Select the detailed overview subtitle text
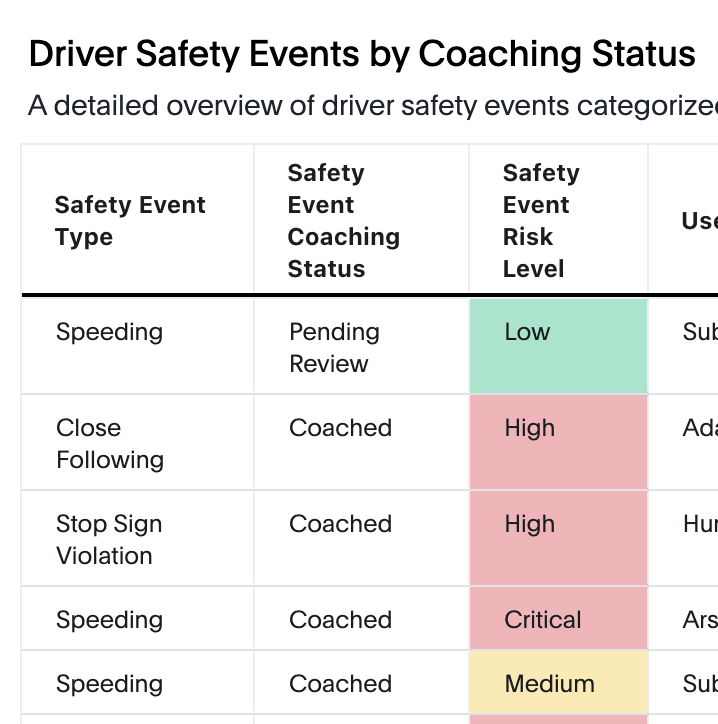This screenshot has height=724, width=718. pos(372,105)
